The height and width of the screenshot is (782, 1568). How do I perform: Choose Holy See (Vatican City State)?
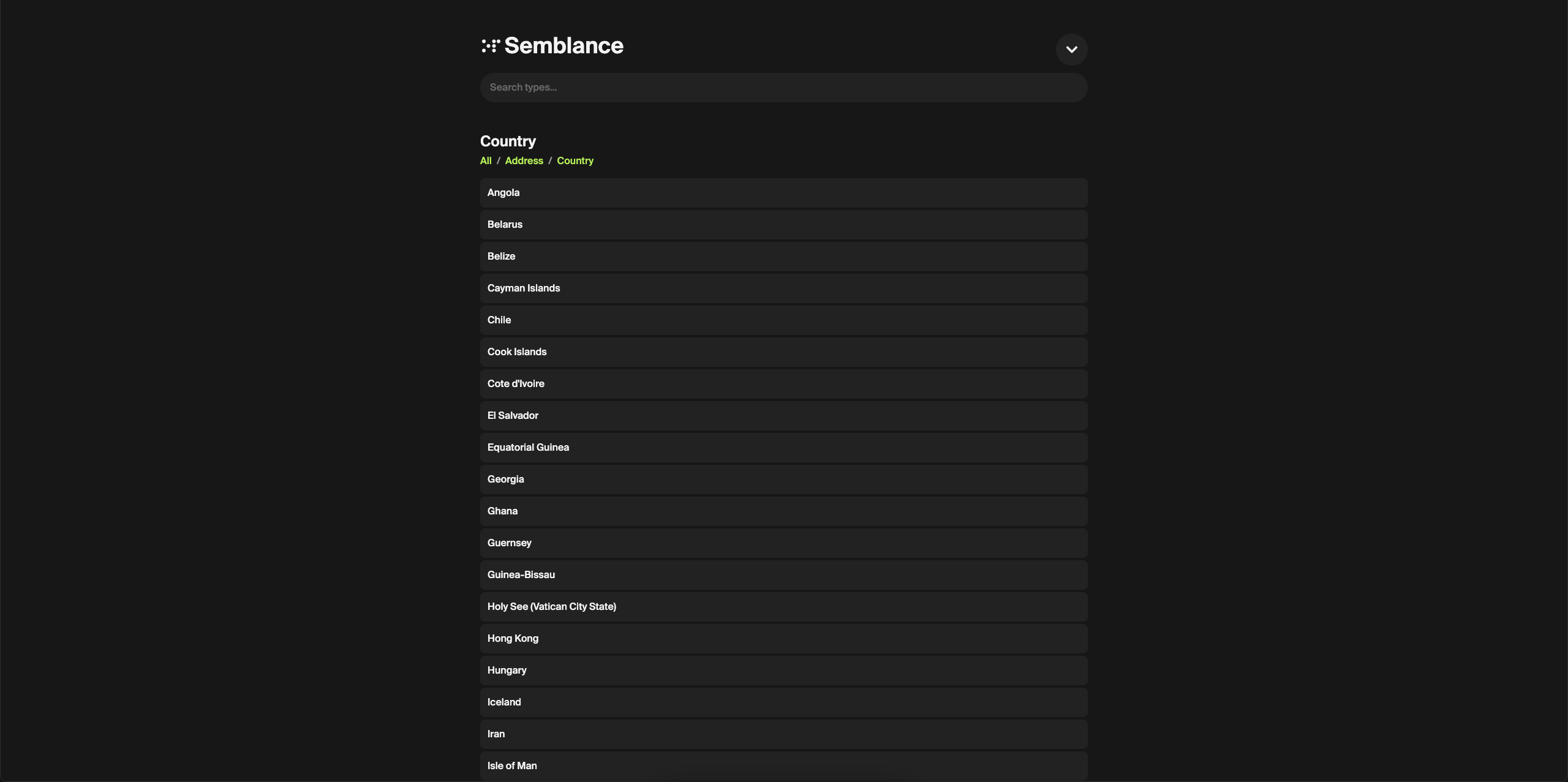tap(783, 606)
